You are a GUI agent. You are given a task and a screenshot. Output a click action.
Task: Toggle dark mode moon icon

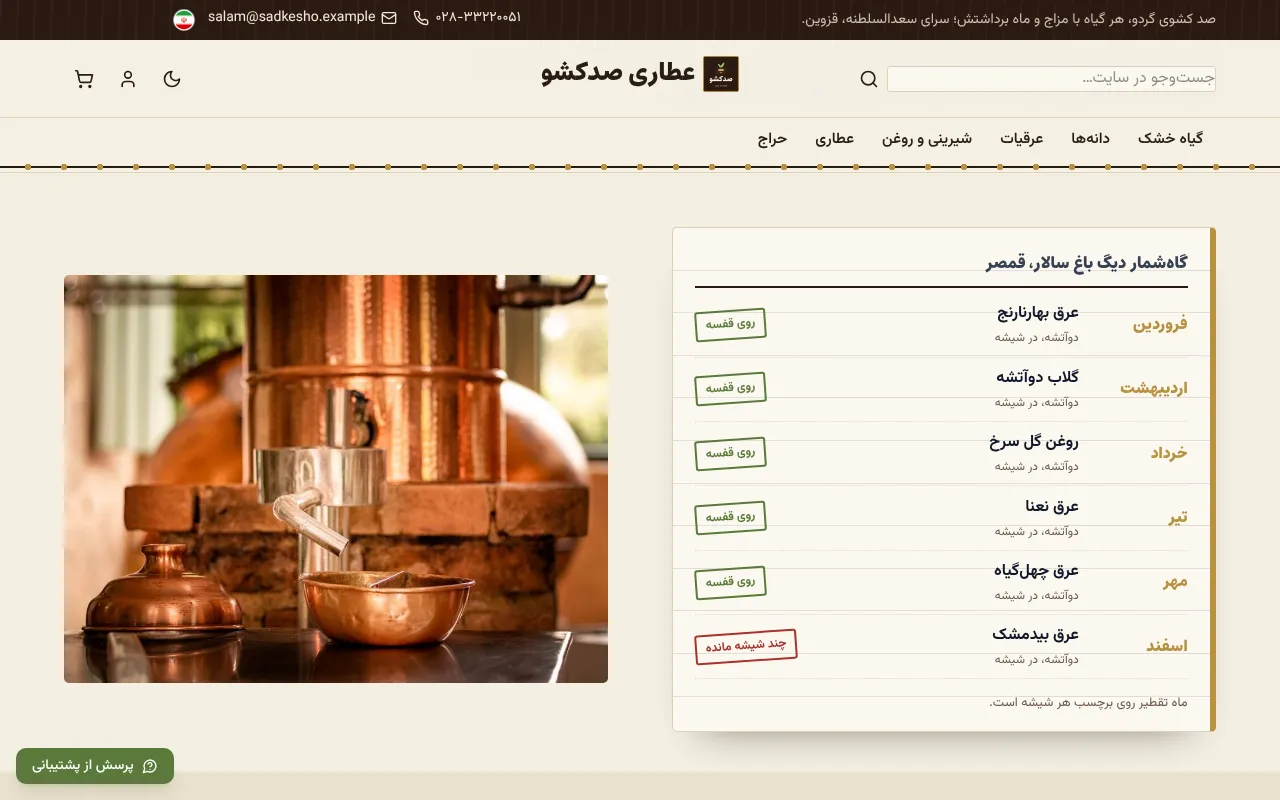tap(172, 79)
